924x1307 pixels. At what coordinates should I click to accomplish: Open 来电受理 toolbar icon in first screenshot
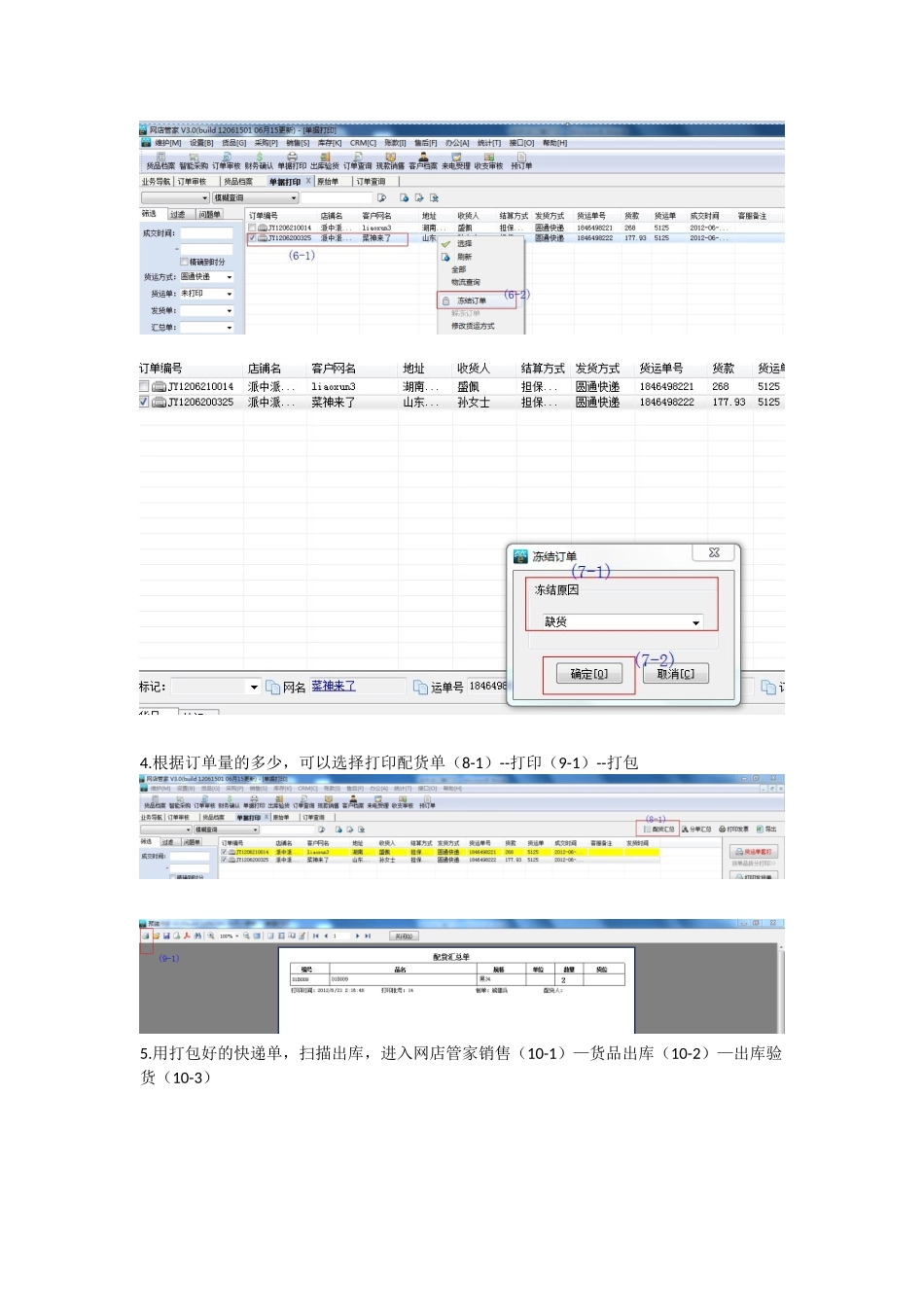(456, 157)
